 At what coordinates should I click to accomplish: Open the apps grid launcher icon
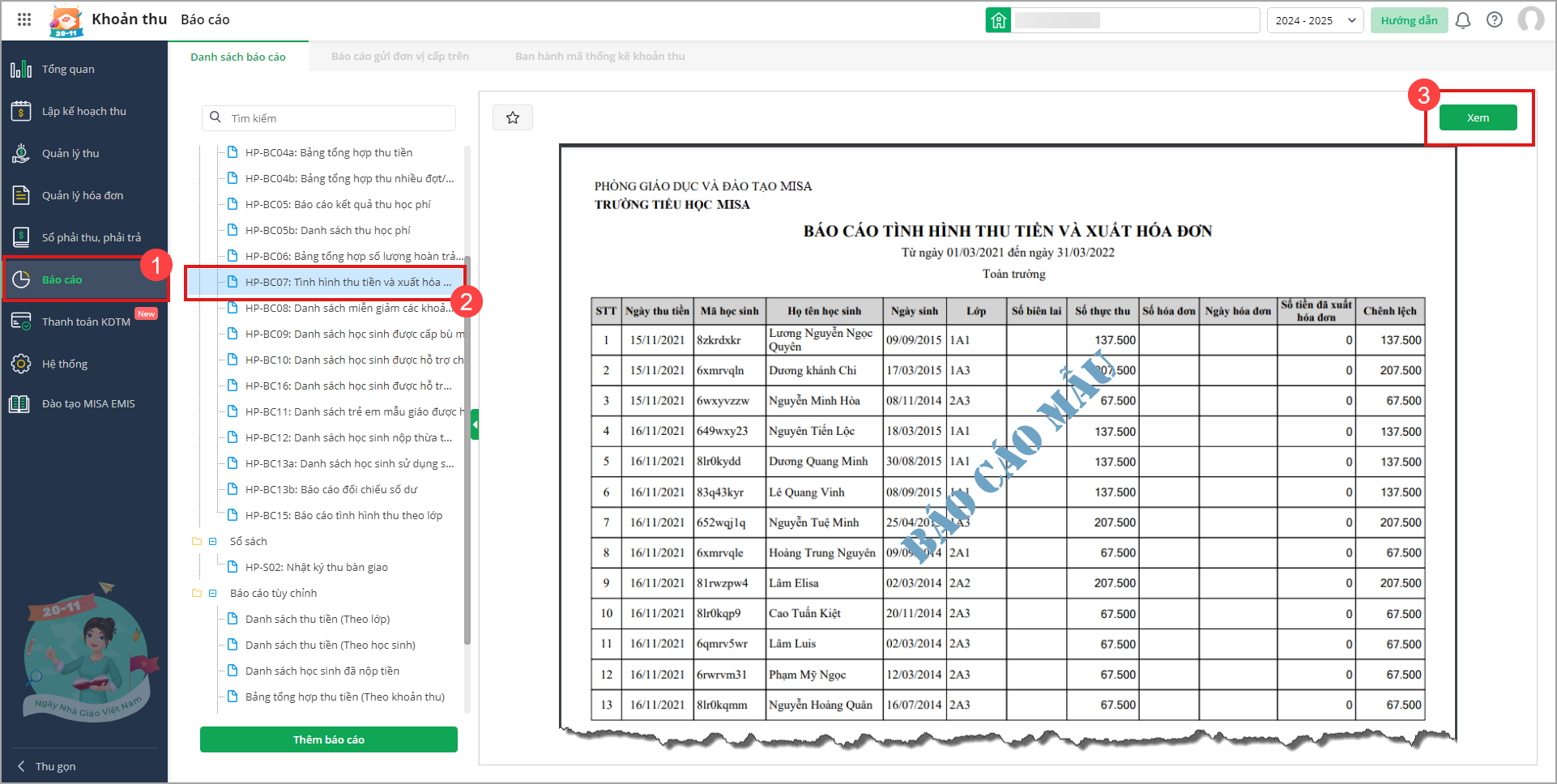point(24,19)
